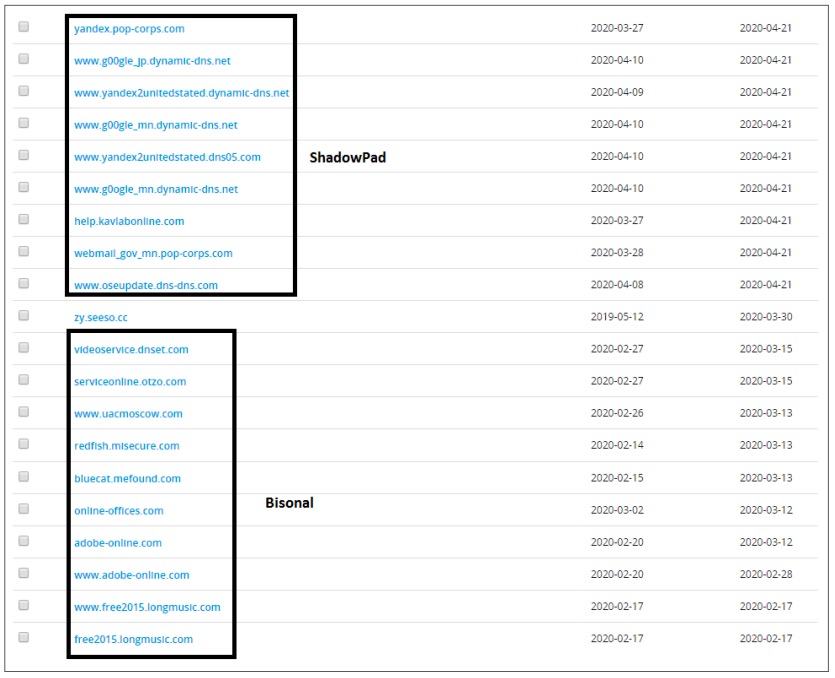Tick the checkbox for redfish.misecure.com
The height and width of the screenshot is (678, 835).
pyautogui.click(x=23, y=444)
